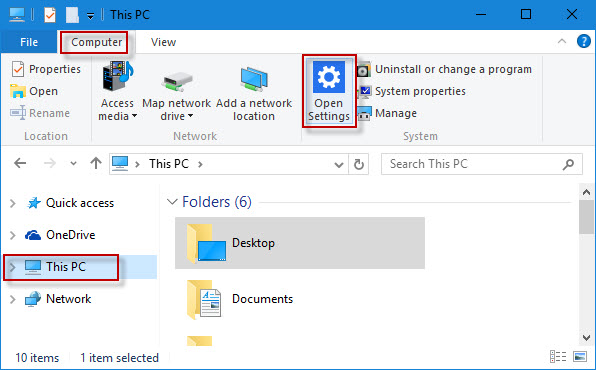The height and width of the screenshot is (370, 596).
Task: Click the Open button in Location group
Action: click(34, 91)
